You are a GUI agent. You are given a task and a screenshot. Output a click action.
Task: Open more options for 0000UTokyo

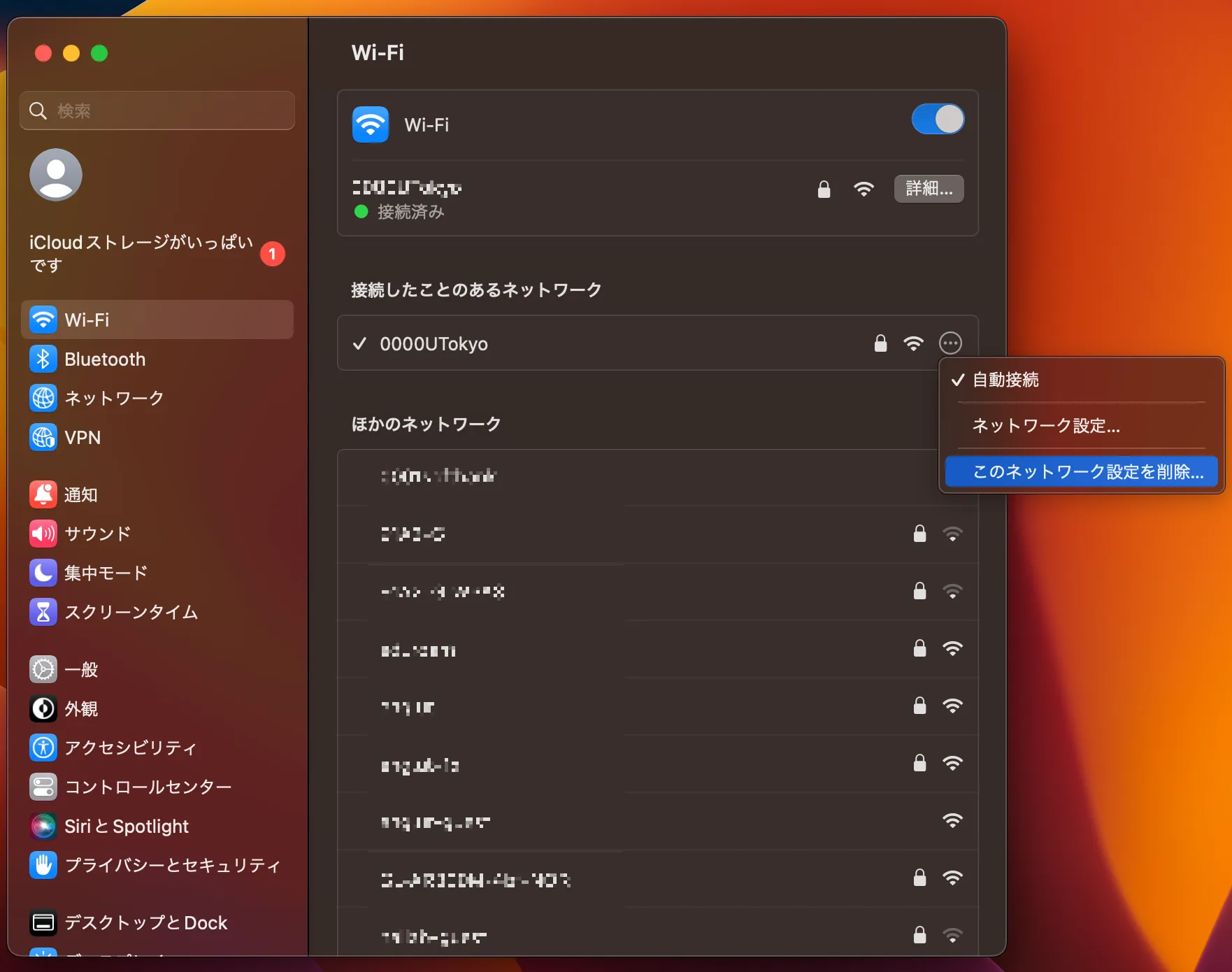point(950,343)
